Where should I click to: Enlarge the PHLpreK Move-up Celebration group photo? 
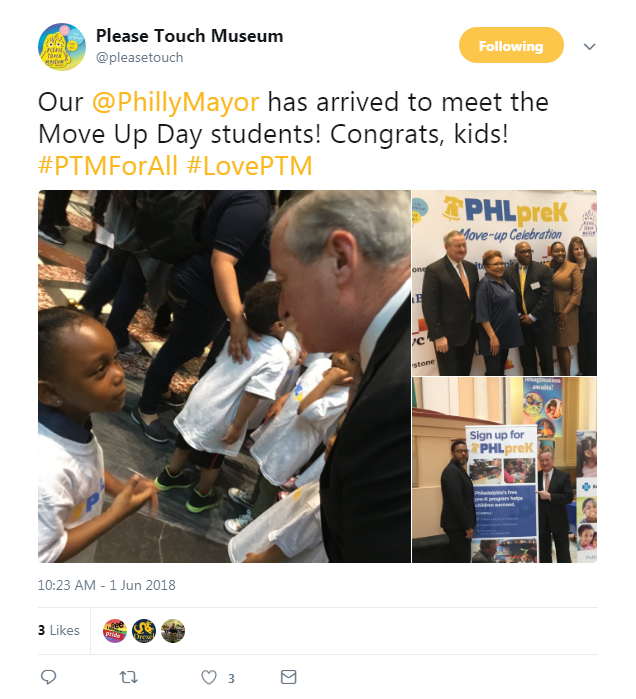(x=505, y=283)
